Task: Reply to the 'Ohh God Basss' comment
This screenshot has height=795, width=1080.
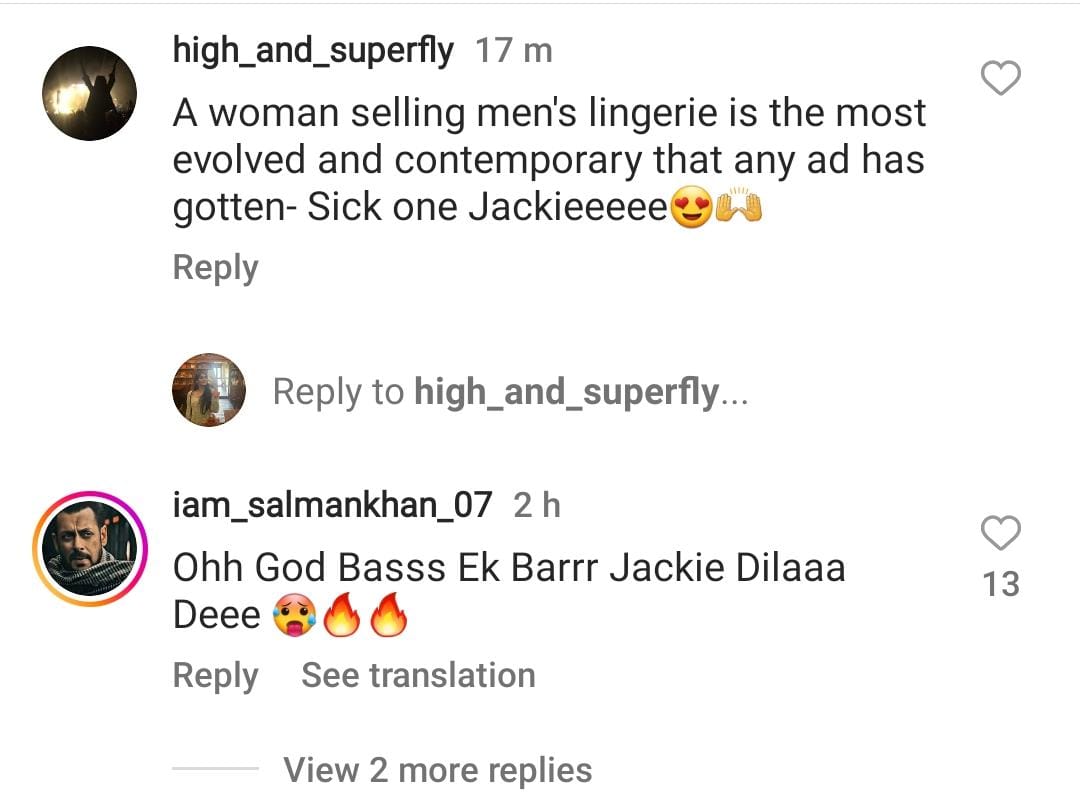Action: point(216,675)
